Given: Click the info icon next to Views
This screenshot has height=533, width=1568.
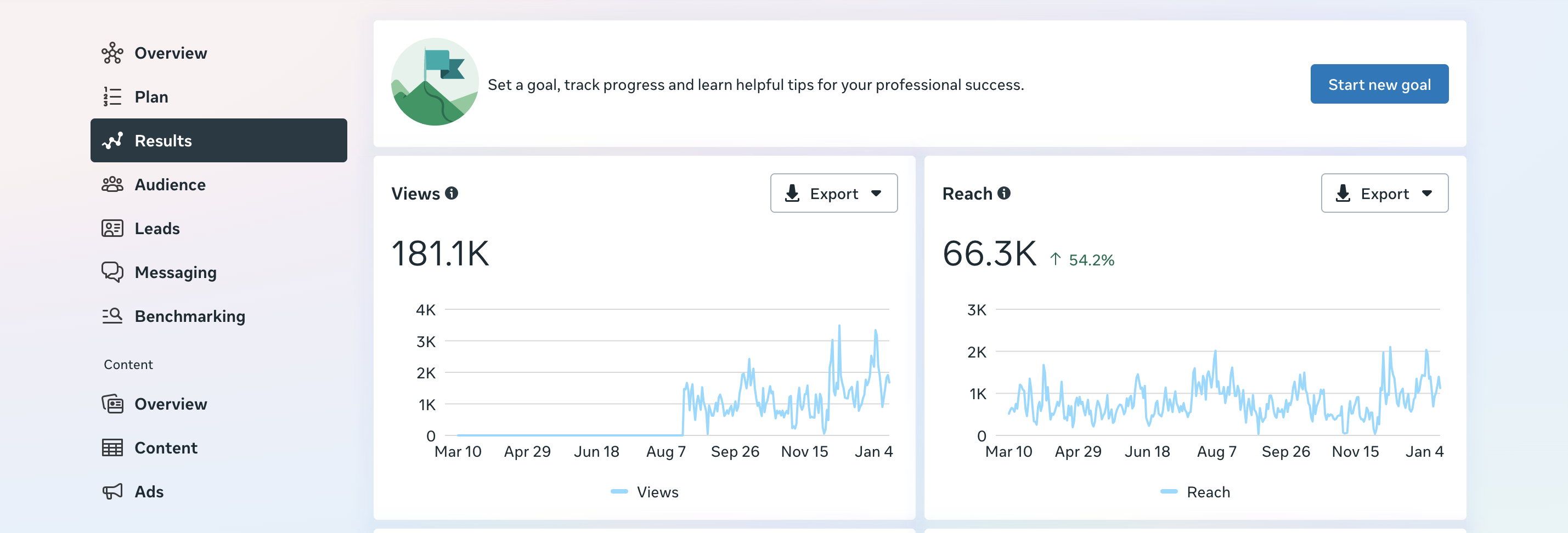Looking at the screenshot, I should click(451, 193).
